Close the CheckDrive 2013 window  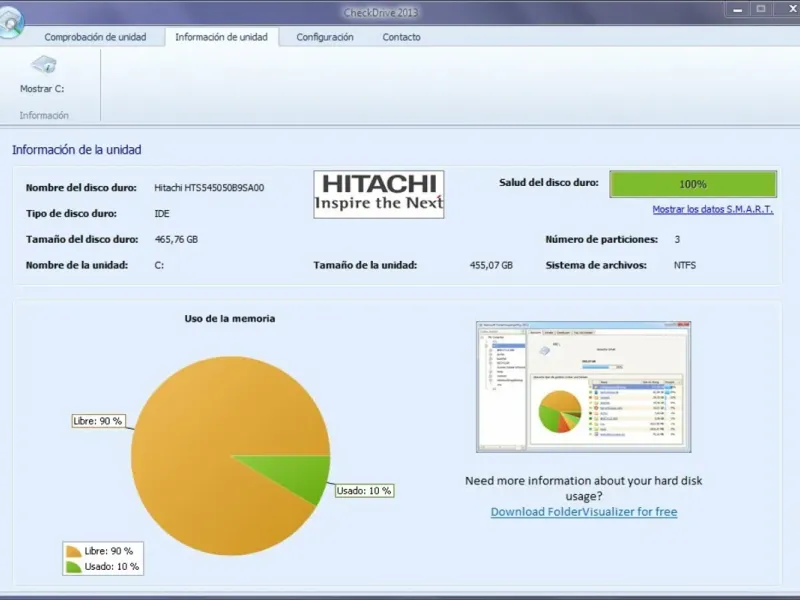click(x=790, y=9)
